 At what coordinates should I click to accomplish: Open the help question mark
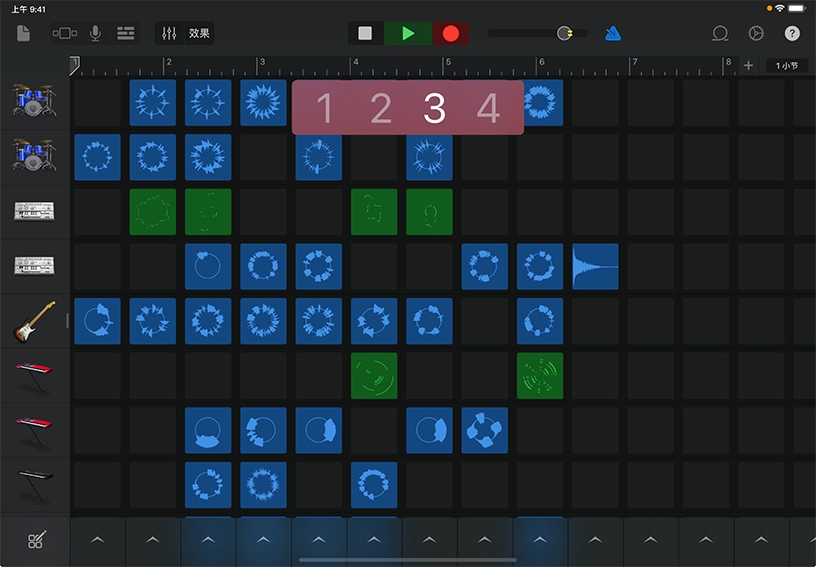[x=792, y=33]
